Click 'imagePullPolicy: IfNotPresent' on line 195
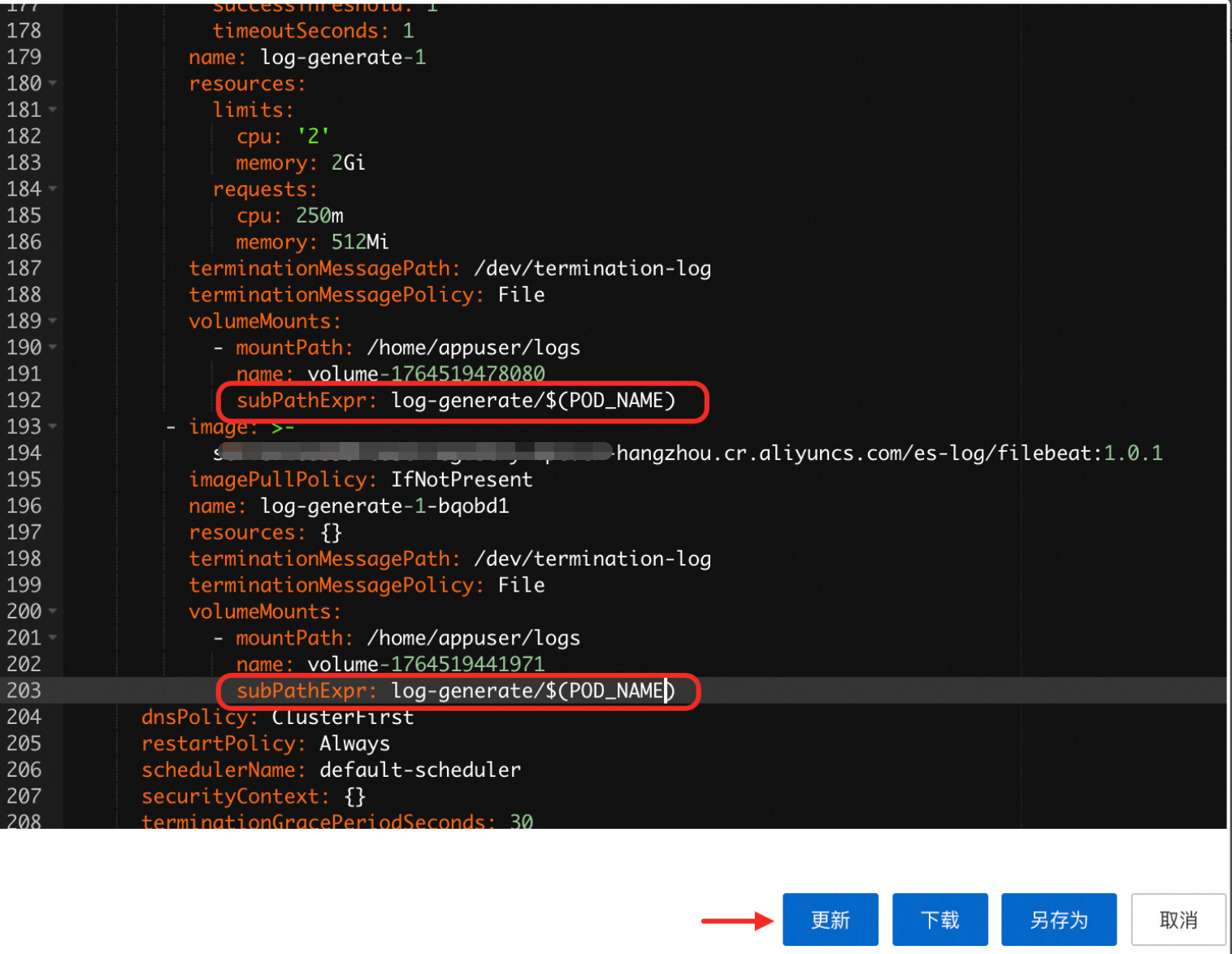This screenshot has width=1232, height=954. 361,479
